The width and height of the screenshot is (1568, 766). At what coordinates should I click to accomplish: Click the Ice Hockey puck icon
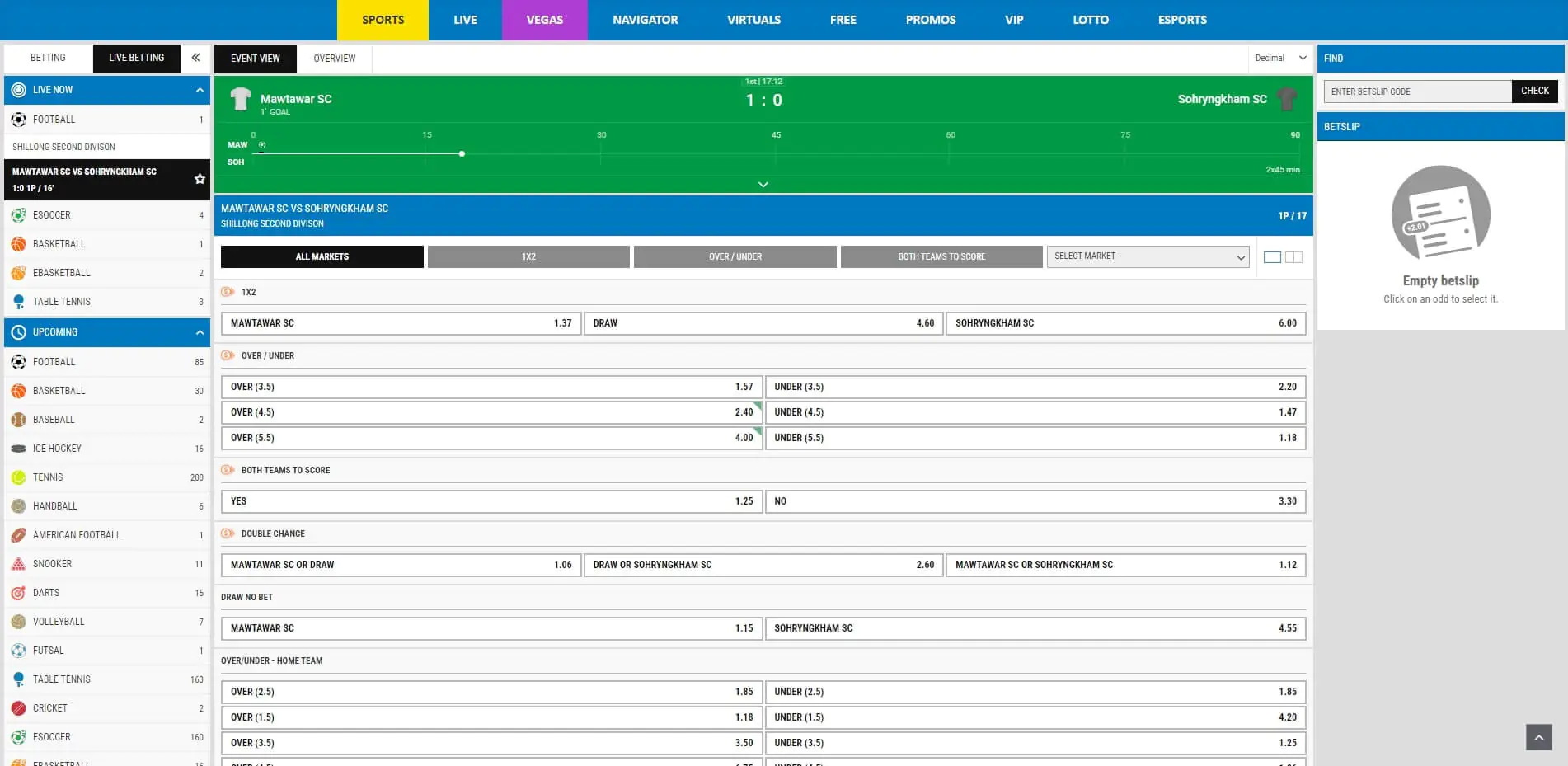pyautogui.click(x=18, y=449)
